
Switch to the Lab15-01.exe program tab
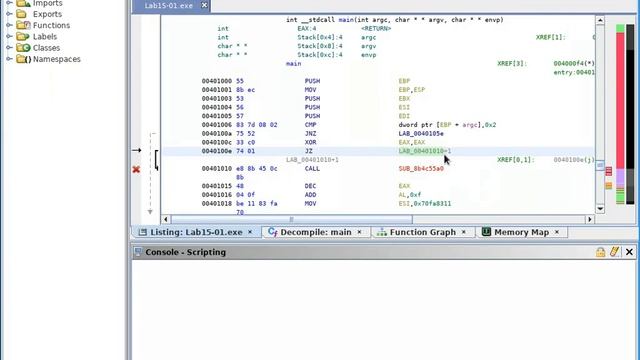point(168,6)
